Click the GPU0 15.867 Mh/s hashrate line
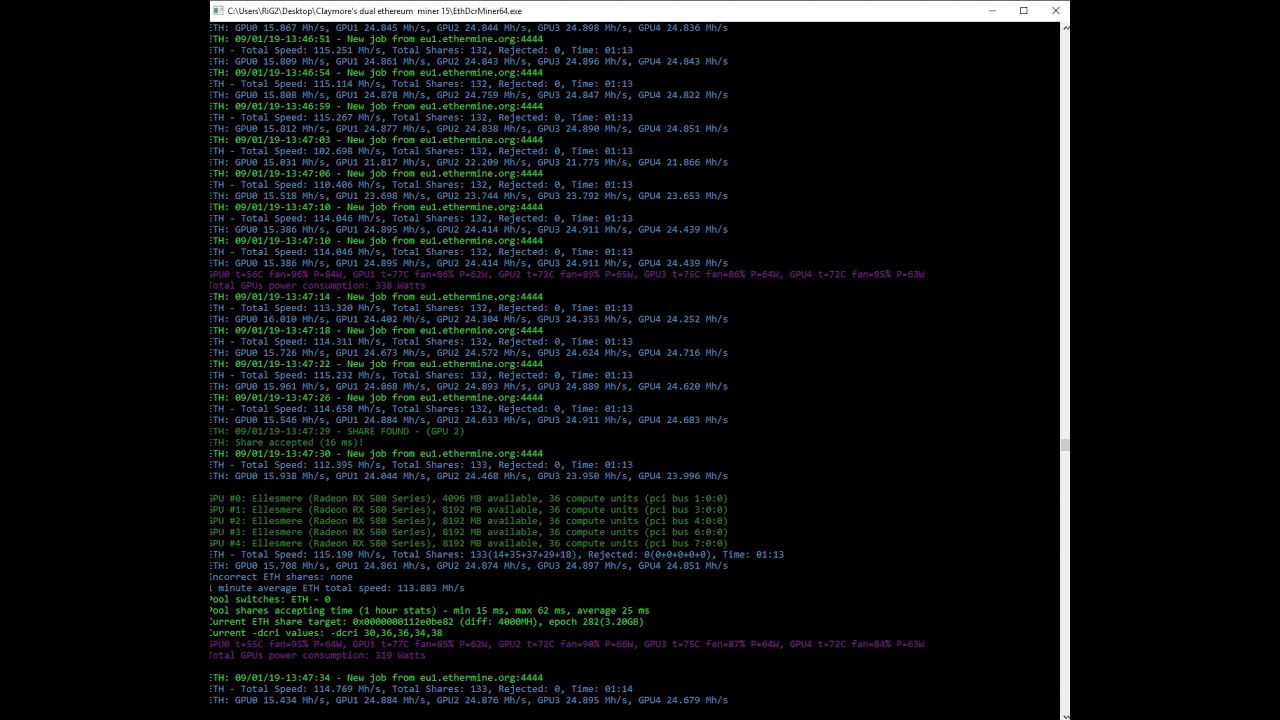This screenshot has width=1280, height=720. [x=469, y=28]
